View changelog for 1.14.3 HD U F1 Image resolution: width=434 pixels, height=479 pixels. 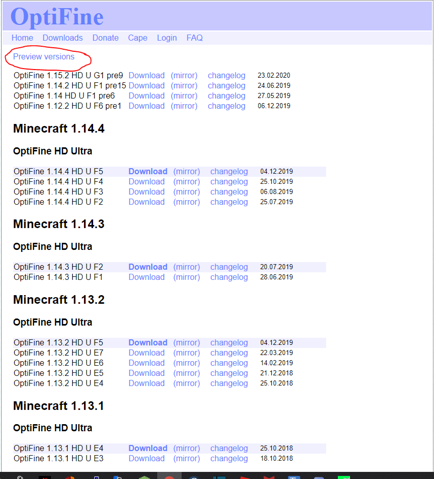[229, 278]
